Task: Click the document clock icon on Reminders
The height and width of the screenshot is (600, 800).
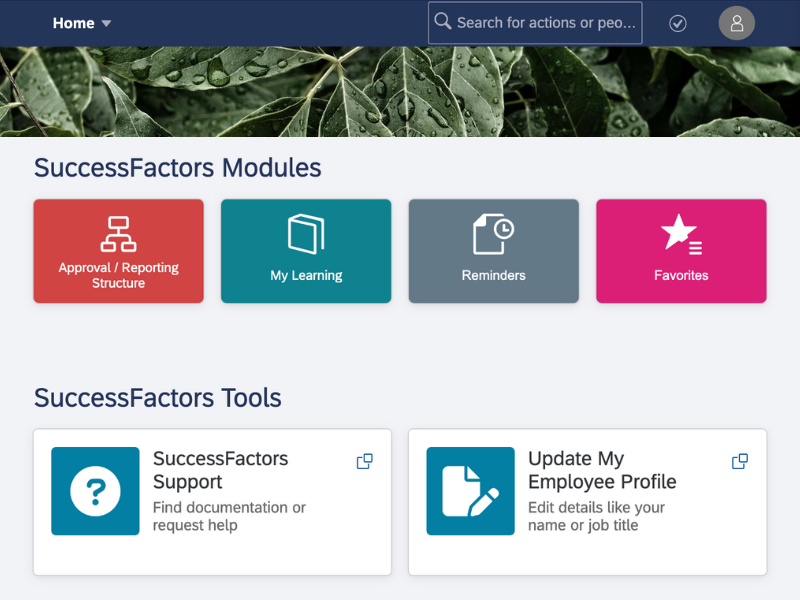Action: coord(493,234)
